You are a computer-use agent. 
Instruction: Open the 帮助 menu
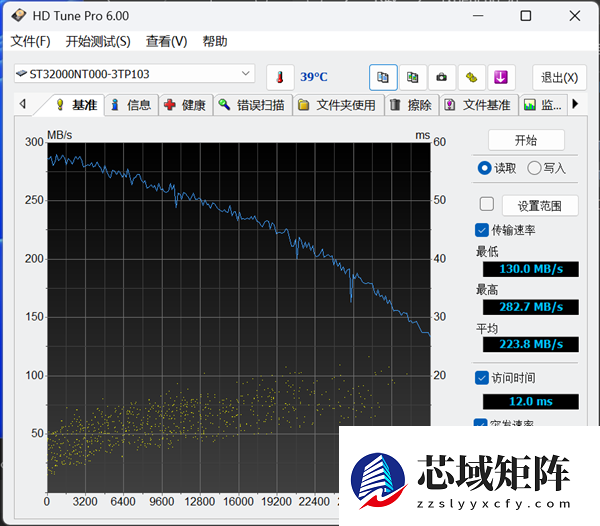(215, 41)
